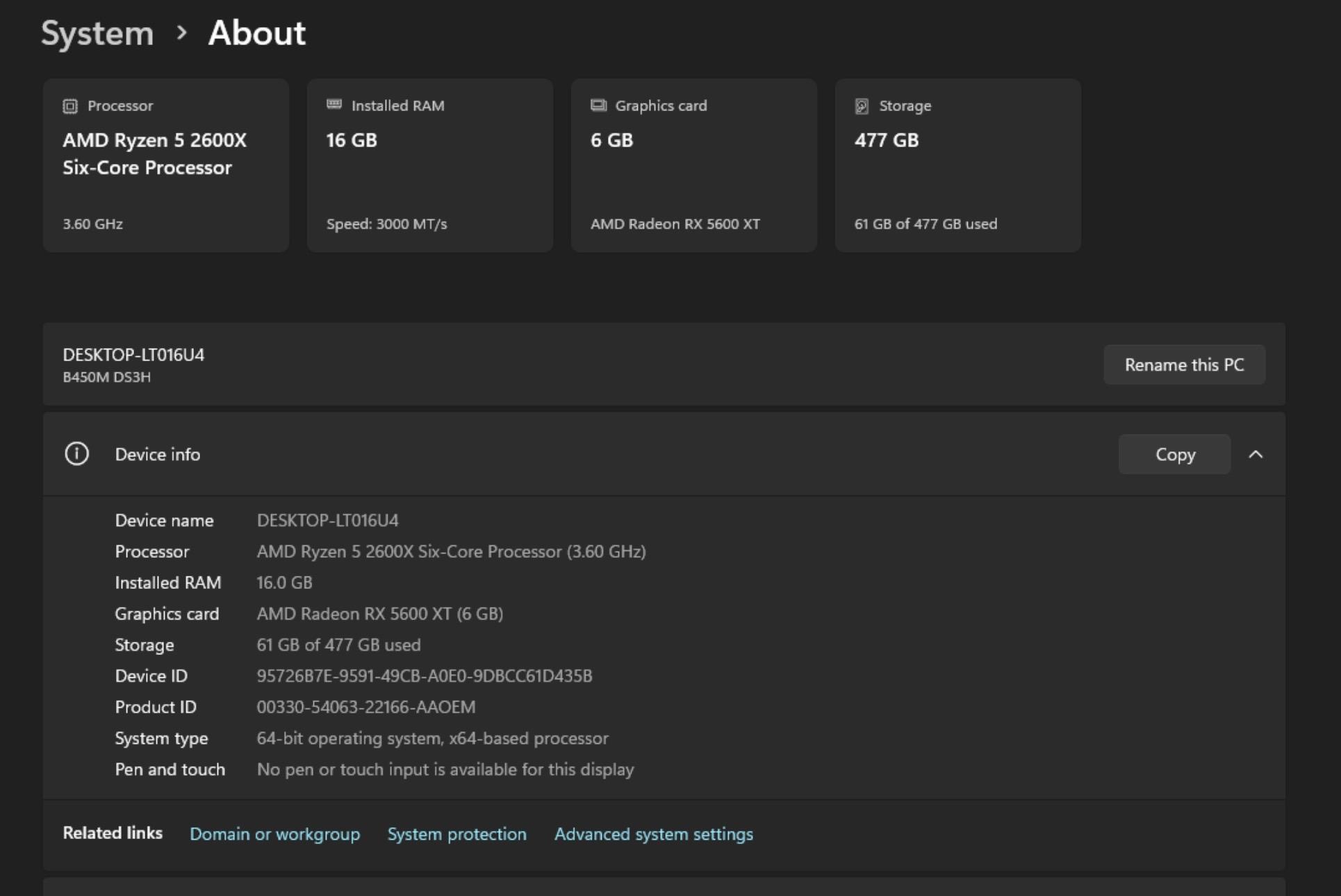Screen dimensions: 1341x896
Task: Select AMD Radeon RX 5600 XT (6 GB) value
Action: point(379,614)
